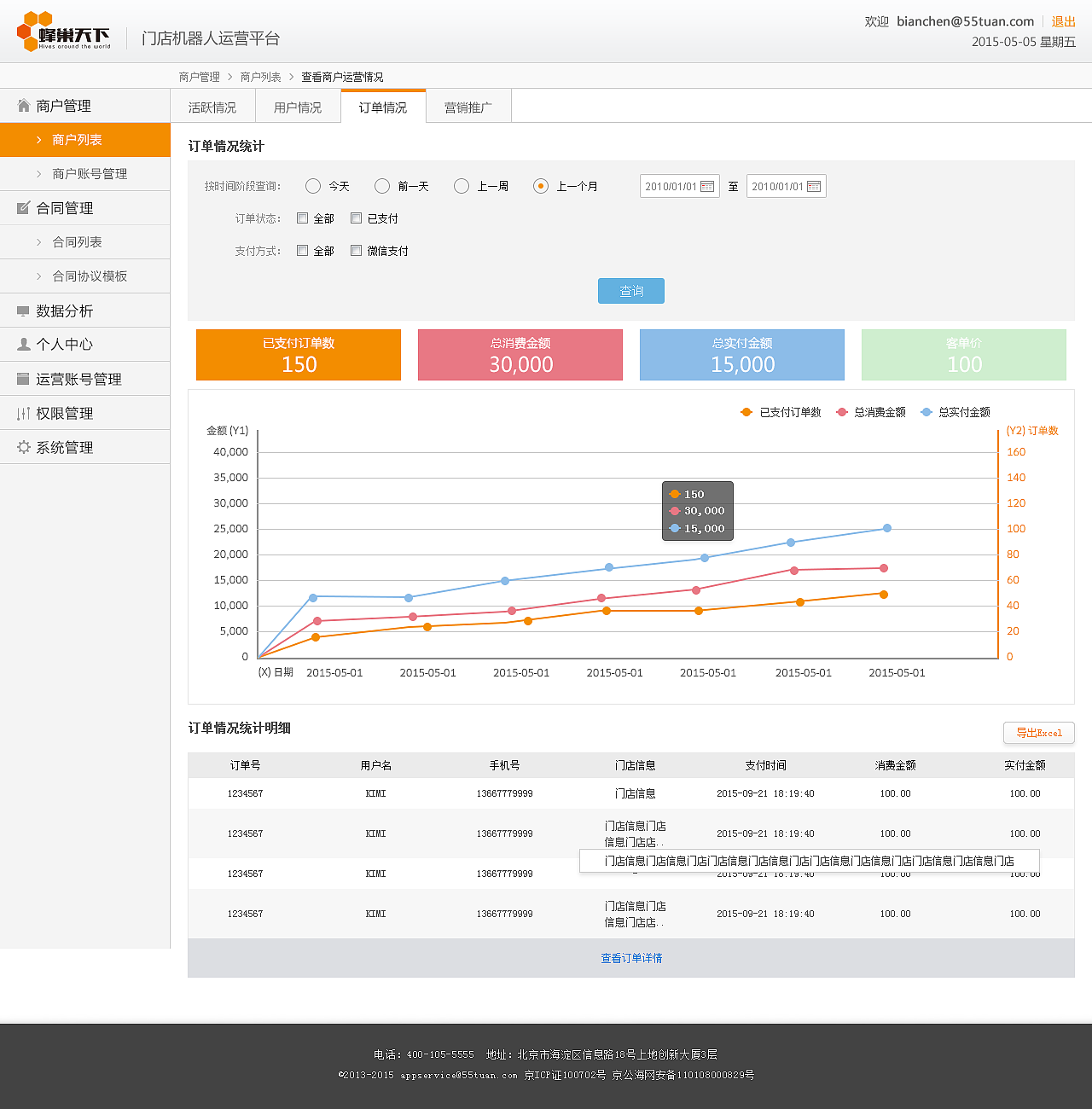
Task: Click the 导出Excel button
Action: coord(1039,733)
